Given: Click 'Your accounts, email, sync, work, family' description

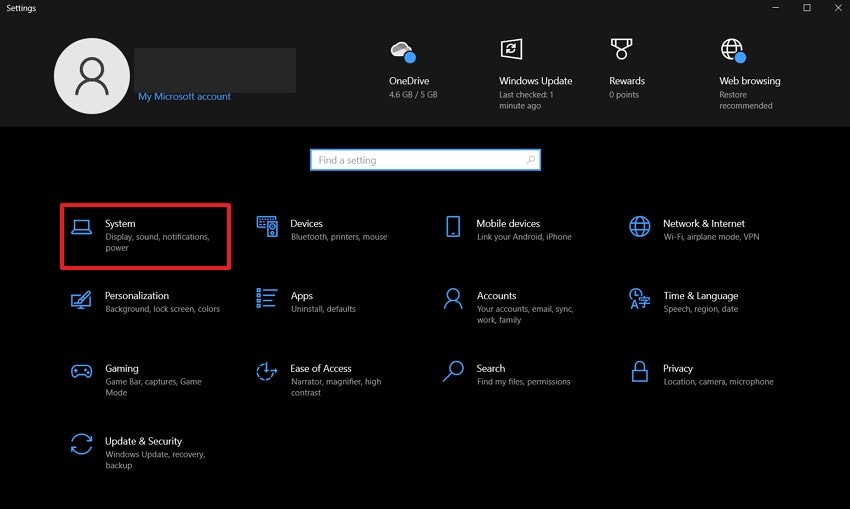Looking at the screenshot, I should [x=525, y=314].
